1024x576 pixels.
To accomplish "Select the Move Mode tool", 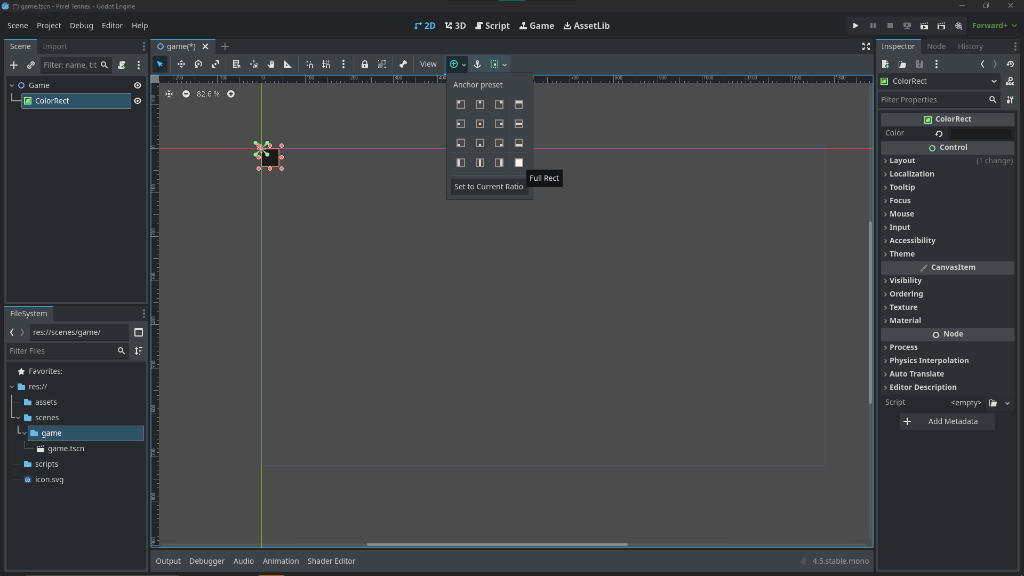I will [181, 64].
